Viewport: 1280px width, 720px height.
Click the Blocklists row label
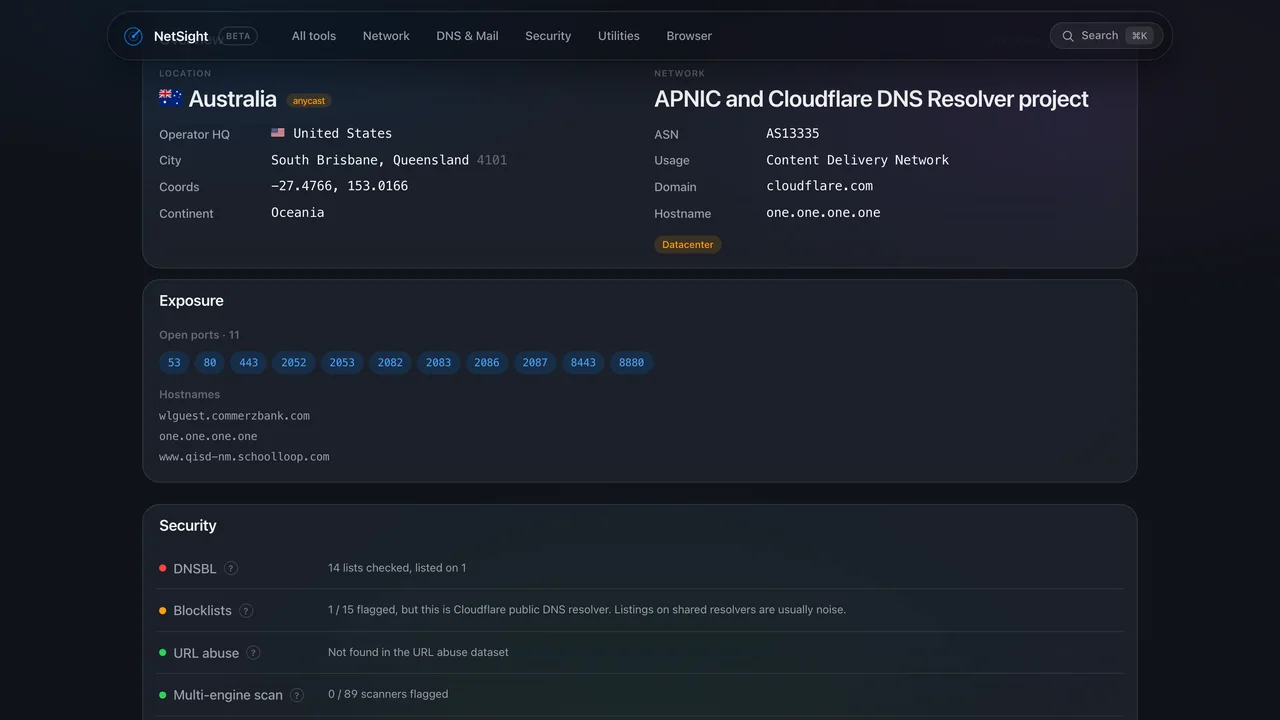pyautogui.click(x=202, y=610)
